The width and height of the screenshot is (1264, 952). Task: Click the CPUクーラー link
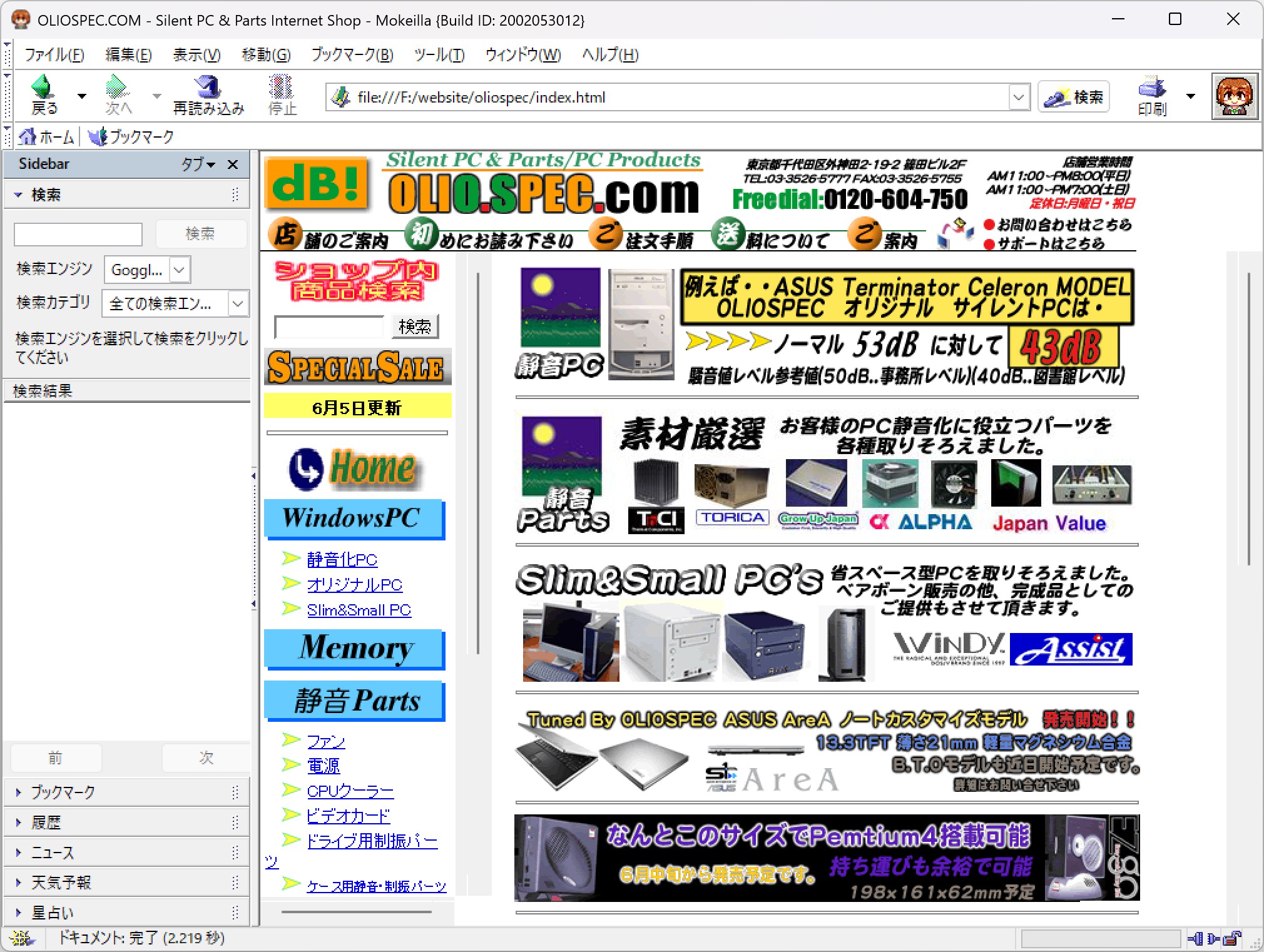(350, 791)
